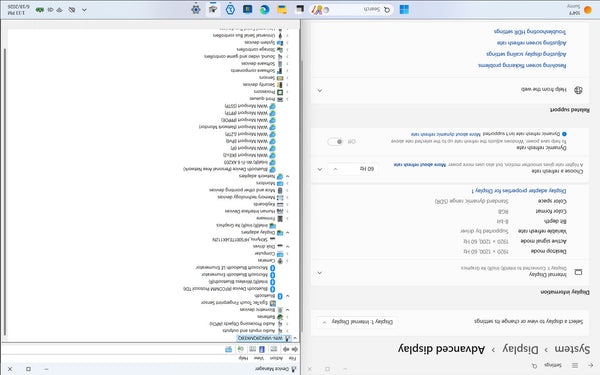600x375 pixels.
Task: Expand the Choose a refresh rate chevron
Action: 320,169
